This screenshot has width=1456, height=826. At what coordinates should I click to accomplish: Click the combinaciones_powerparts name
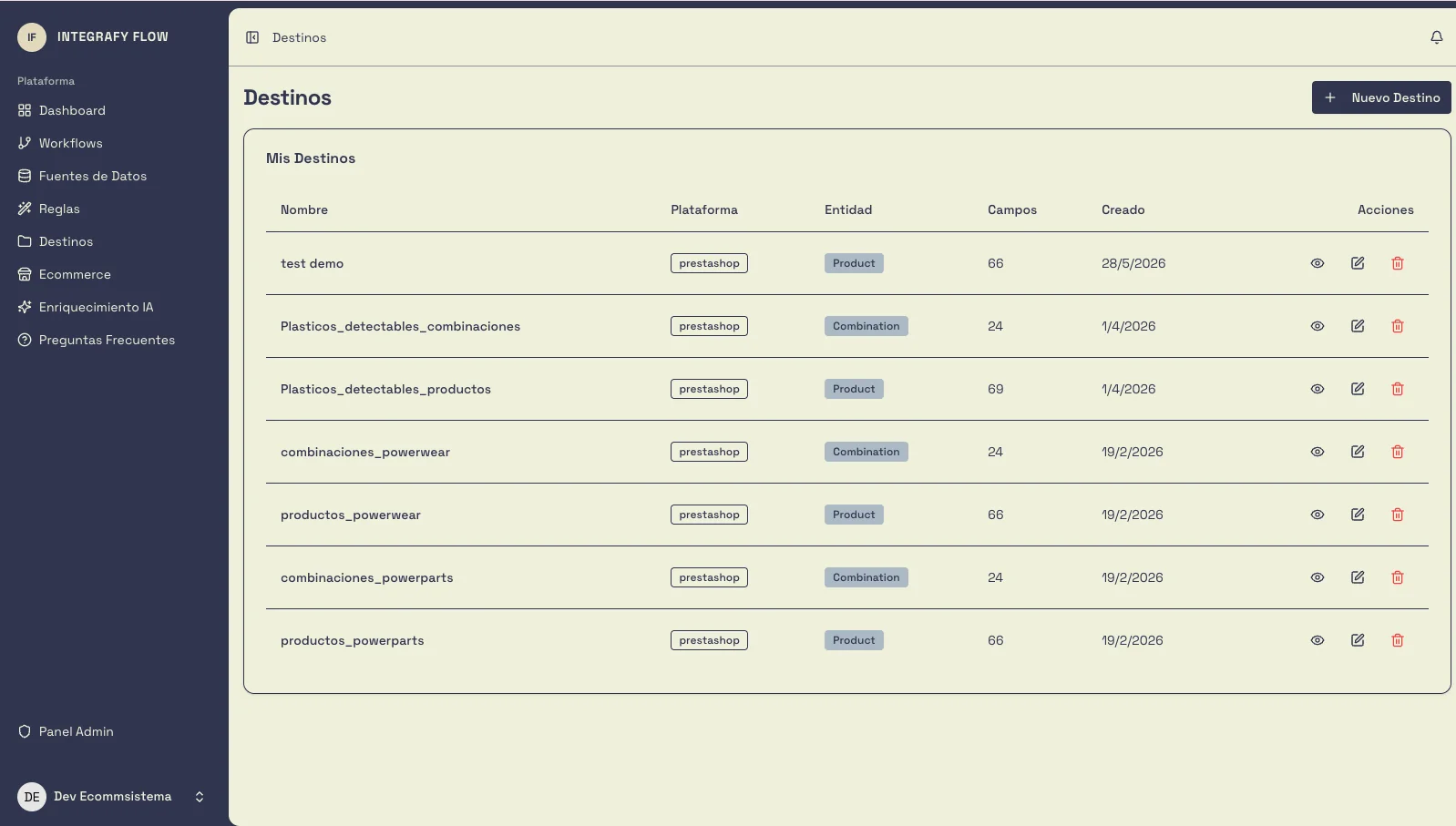coord(366,577)
